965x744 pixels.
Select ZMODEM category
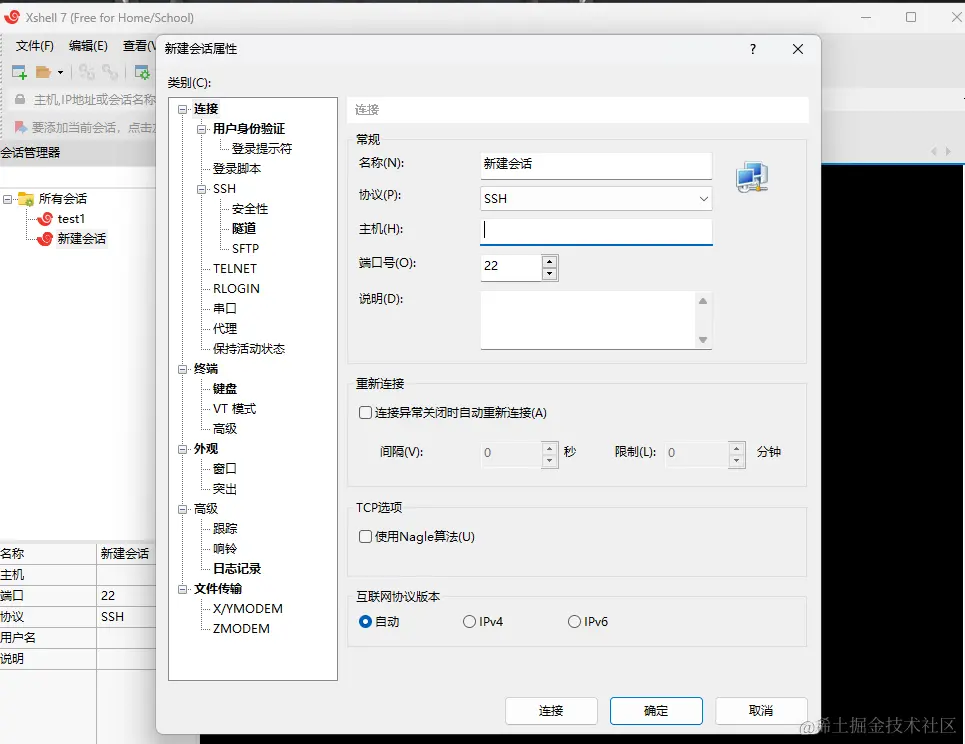tap(241, 629)
